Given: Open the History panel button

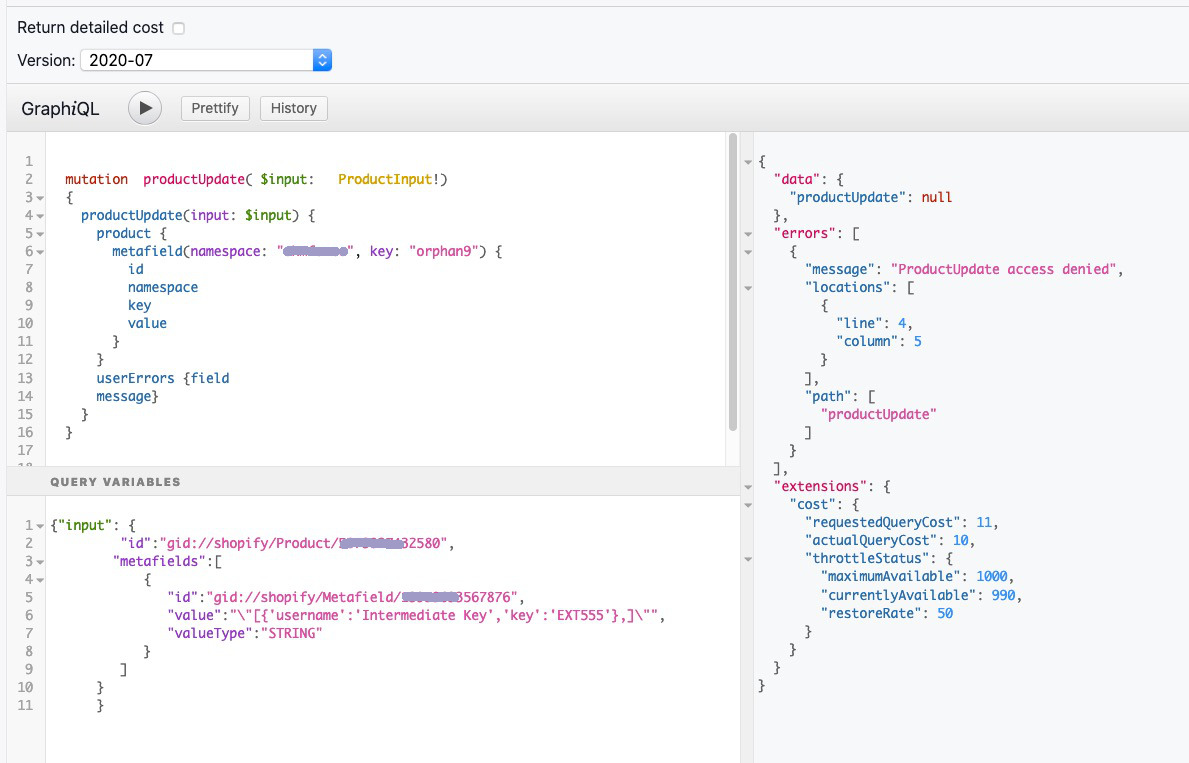Looking at the screenshot, I should (x=293, y=108).
